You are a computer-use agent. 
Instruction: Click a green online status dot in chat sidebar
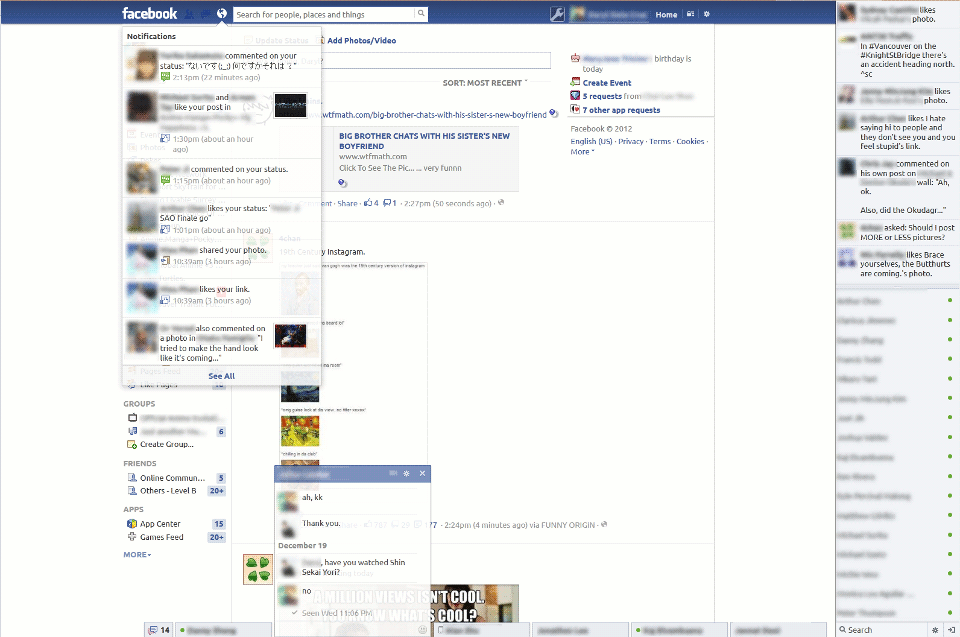coord(950,301)
